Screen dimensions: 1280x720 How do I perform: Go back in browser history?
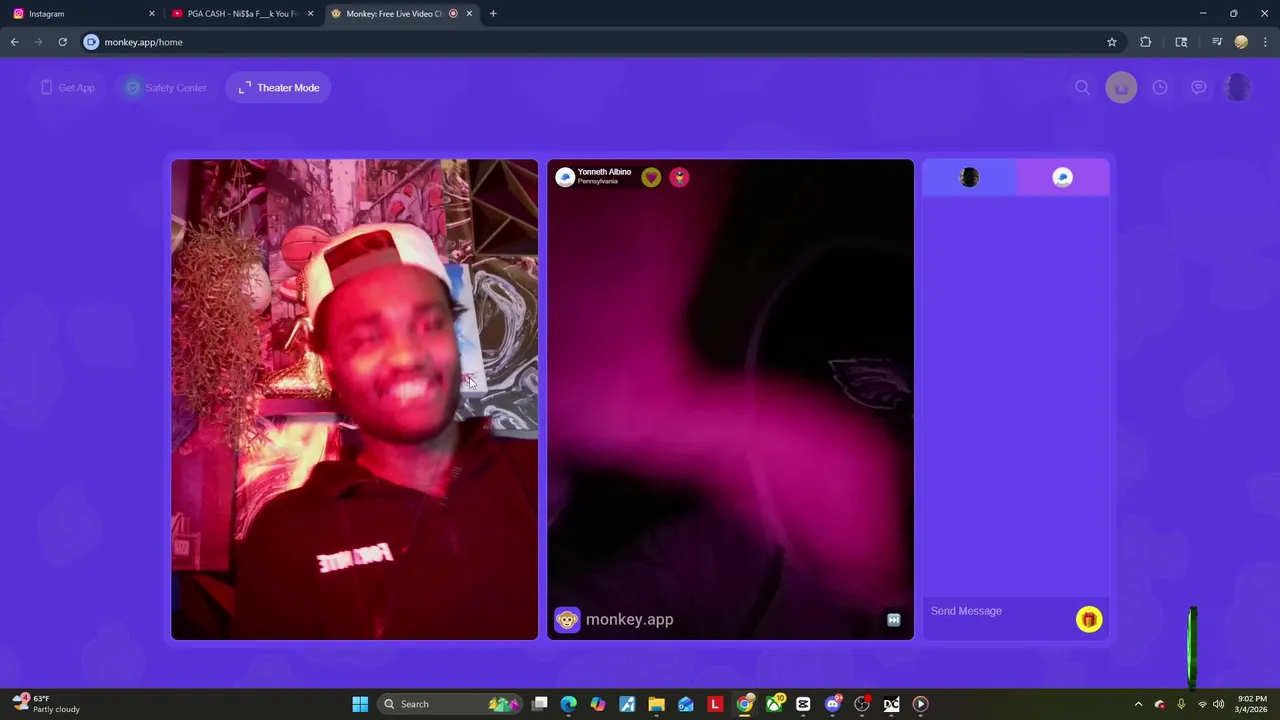[x=14, y=42]
